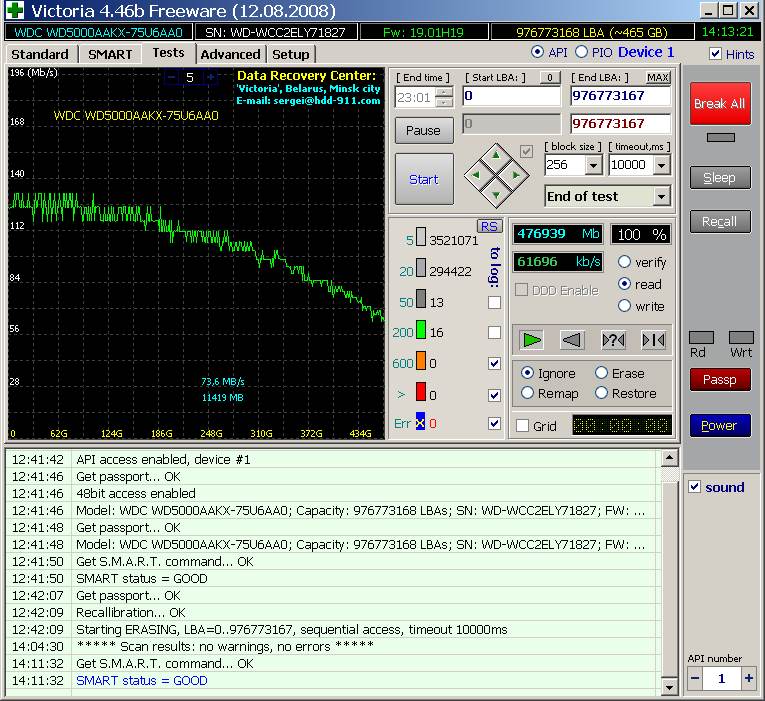Click the red slow-block swatch
765x701 pixels.
(x=421, y=392)
